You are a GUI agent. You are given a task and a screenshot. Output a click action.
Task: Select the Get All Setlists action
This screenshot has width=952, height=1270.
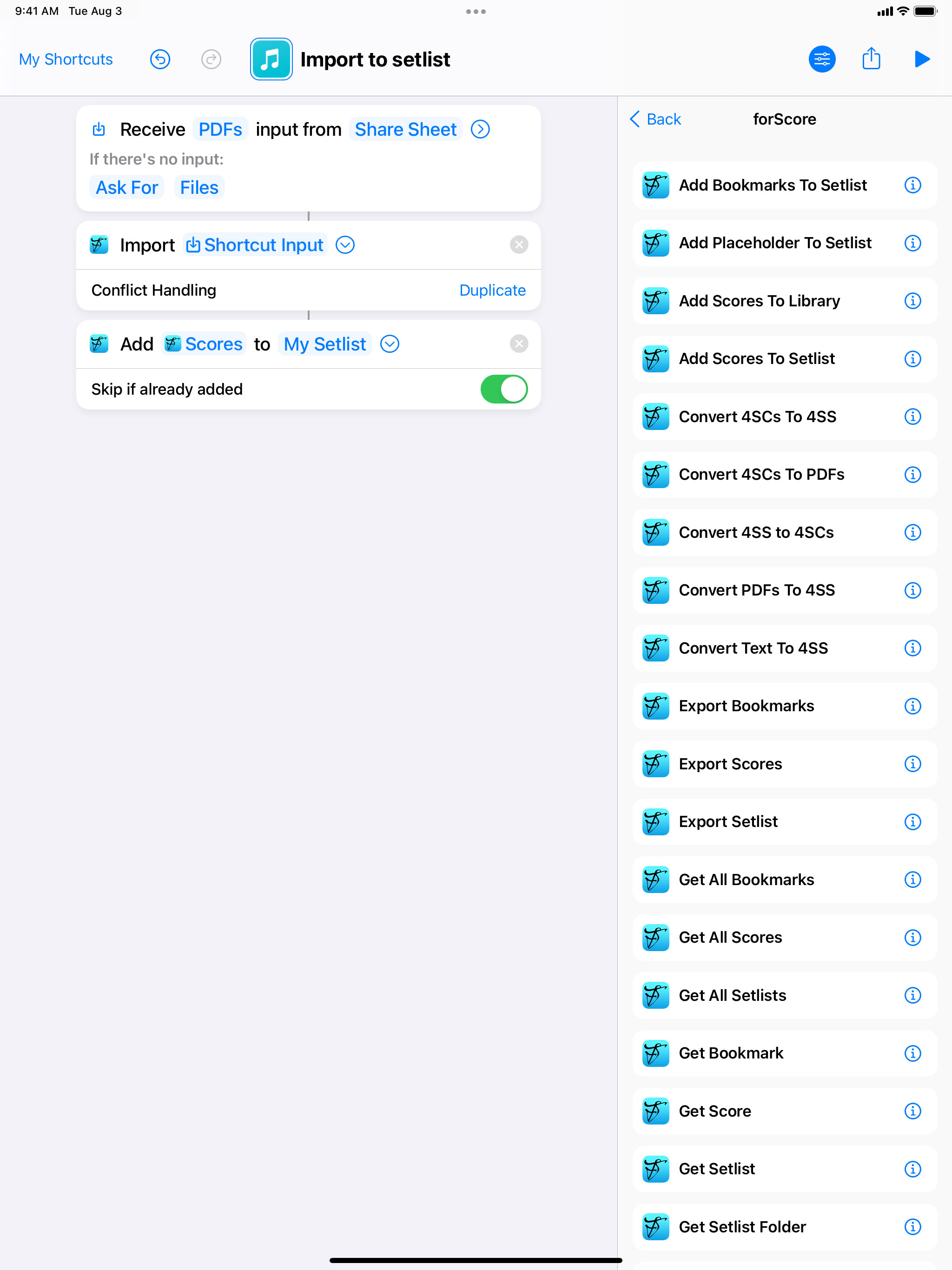(784, 995)
